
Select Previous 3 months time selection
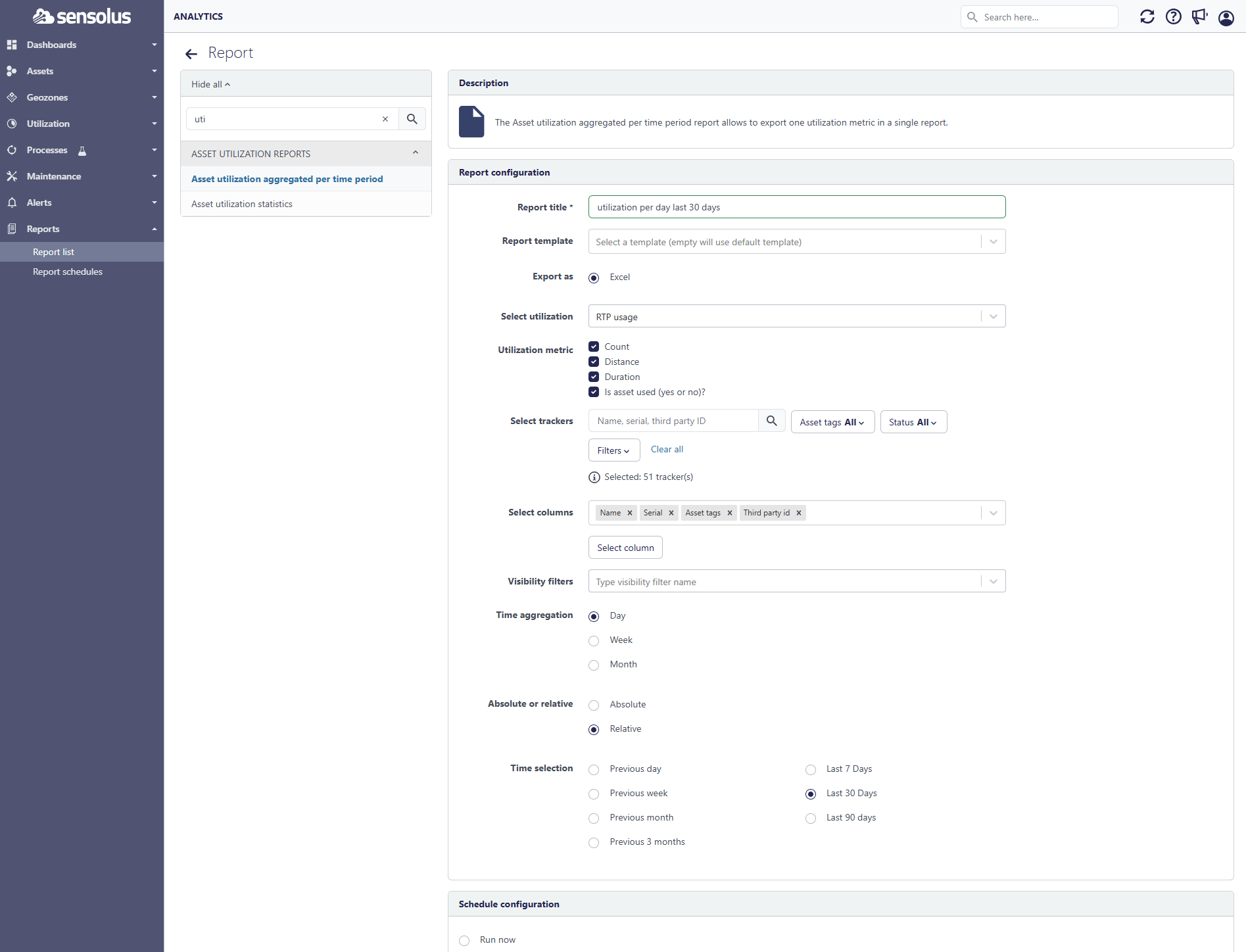tap(594, 842)
